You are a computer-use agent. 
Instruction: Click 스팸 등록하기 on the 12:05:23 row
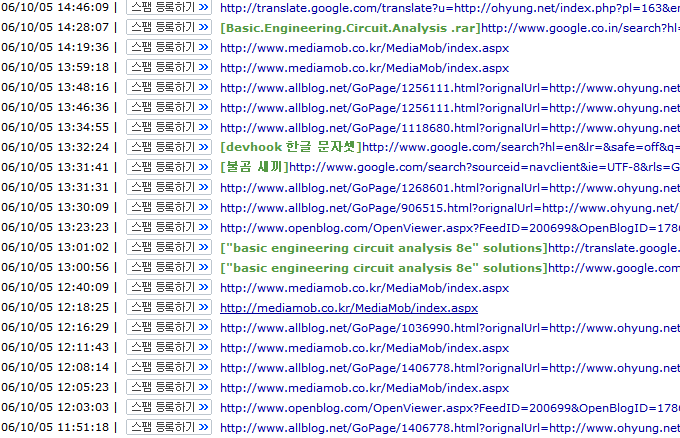(x=169, y=387)
